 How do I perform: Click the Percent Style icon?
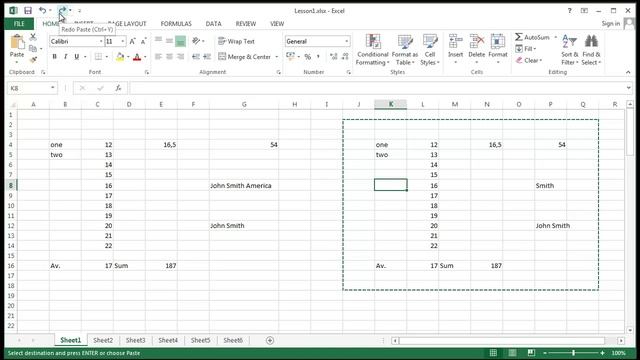click(x=307, y=57)
